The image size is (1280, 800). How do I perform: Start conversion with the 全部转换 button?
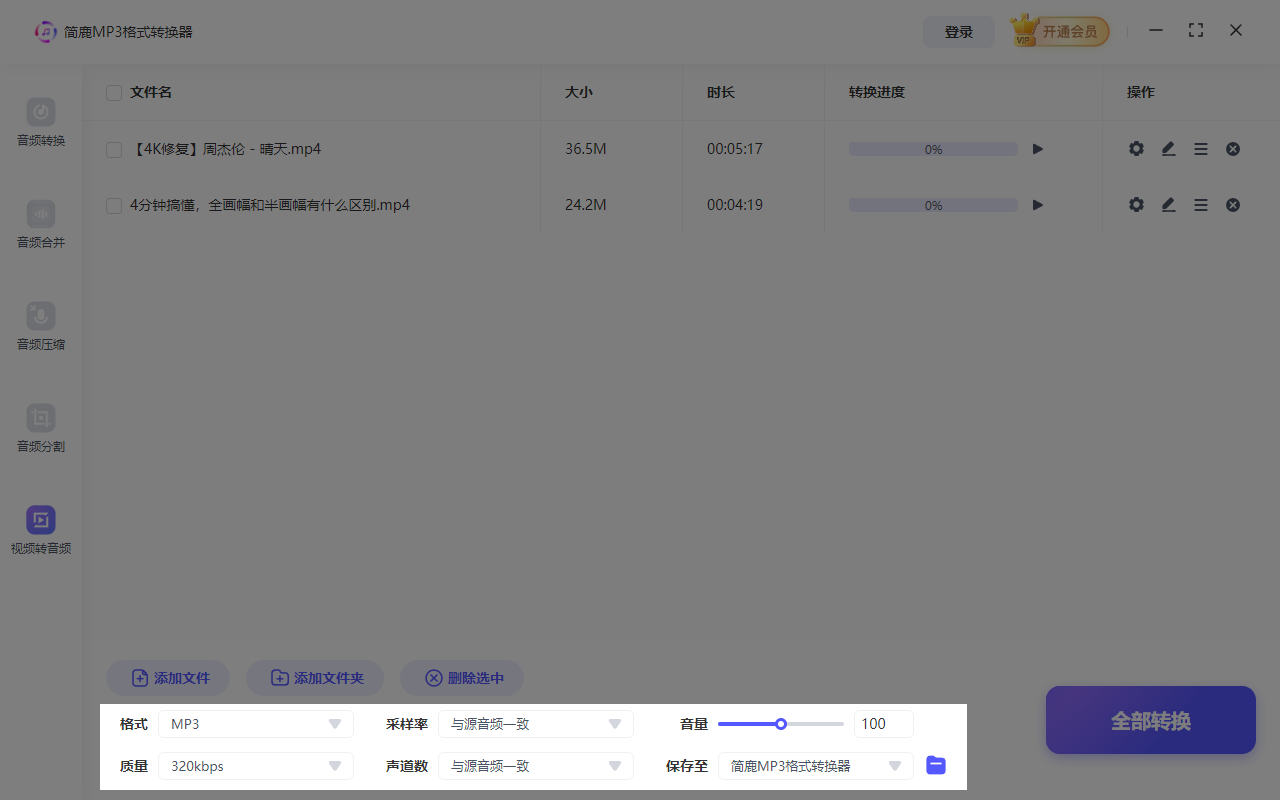1150,720
